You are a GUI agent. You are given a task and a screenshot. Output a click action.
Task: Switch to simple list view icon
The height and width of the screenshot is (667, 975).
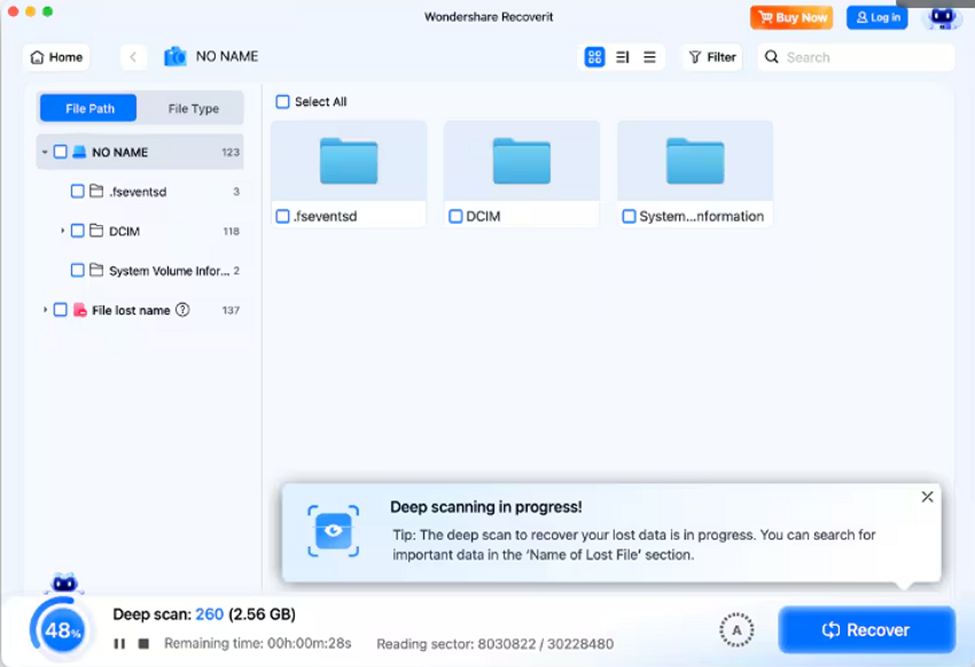650,57
